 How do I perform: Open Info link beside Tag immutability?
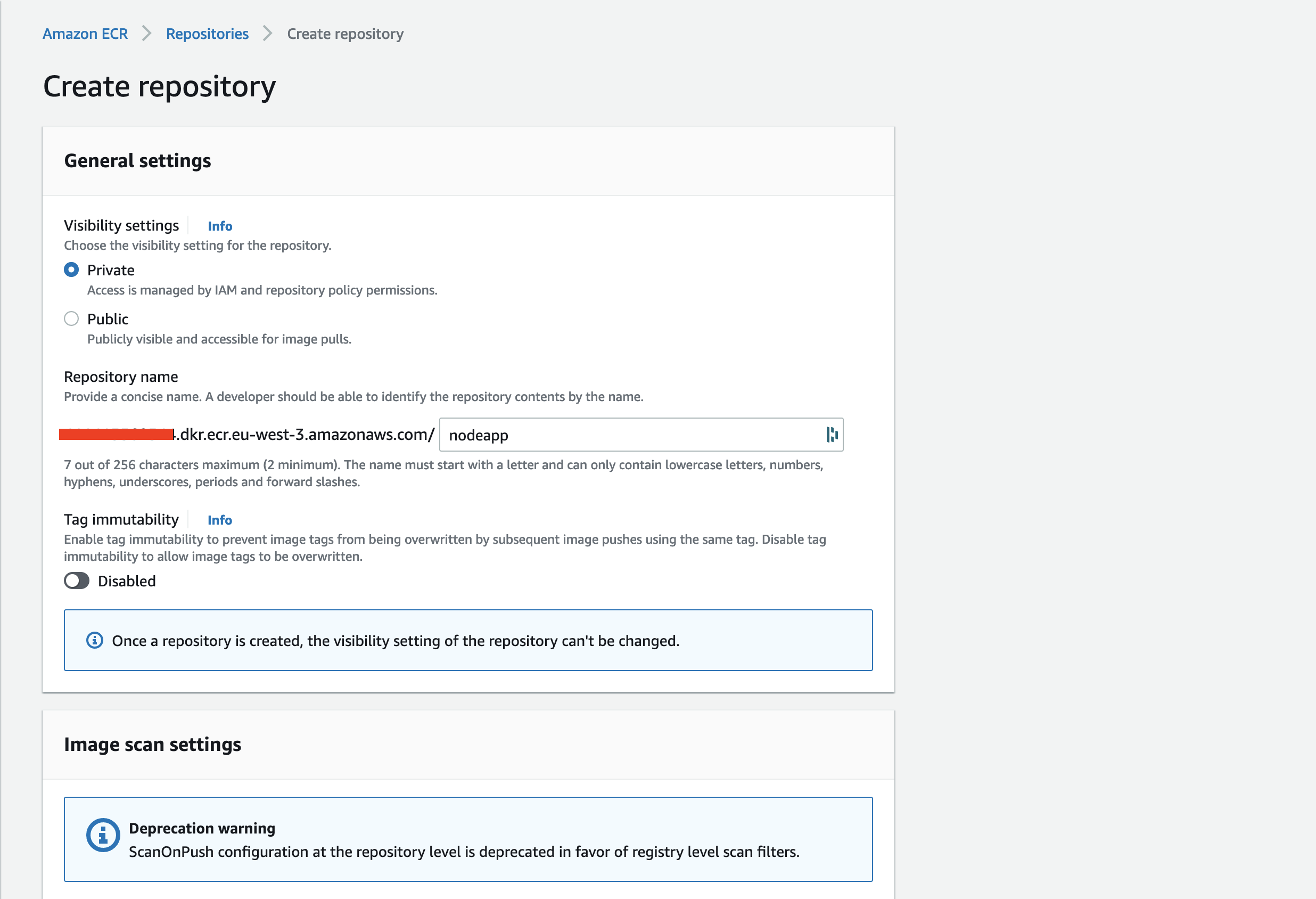tap(220, 520)
